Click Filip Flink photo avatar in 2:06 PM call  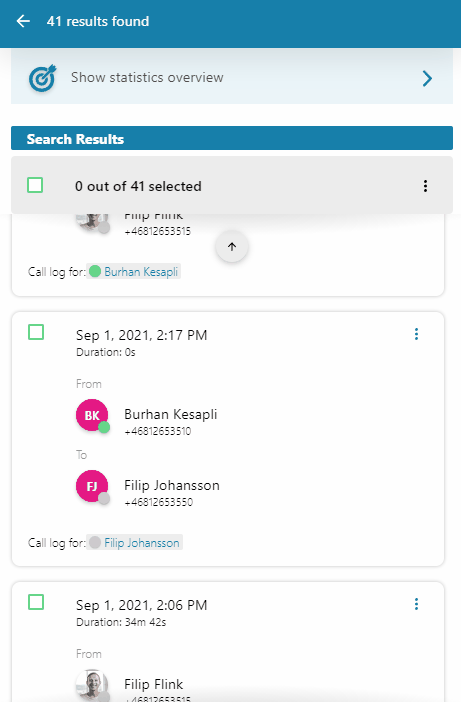pos(92,685)
